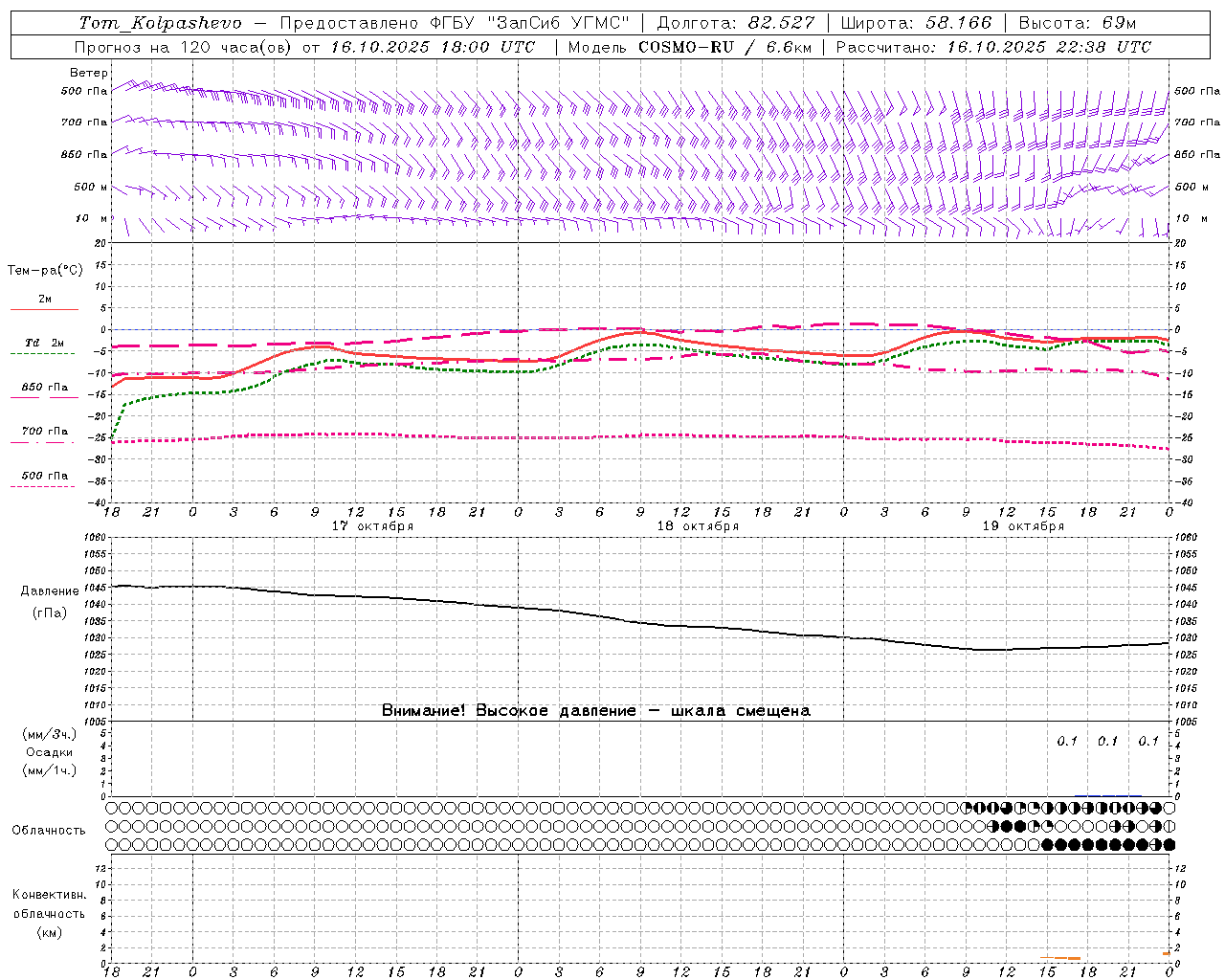Select the 'Высота: 69м' header value
Image resolution: width=1225 pixels, height=980 pixels.
[x=1077, y=23]
